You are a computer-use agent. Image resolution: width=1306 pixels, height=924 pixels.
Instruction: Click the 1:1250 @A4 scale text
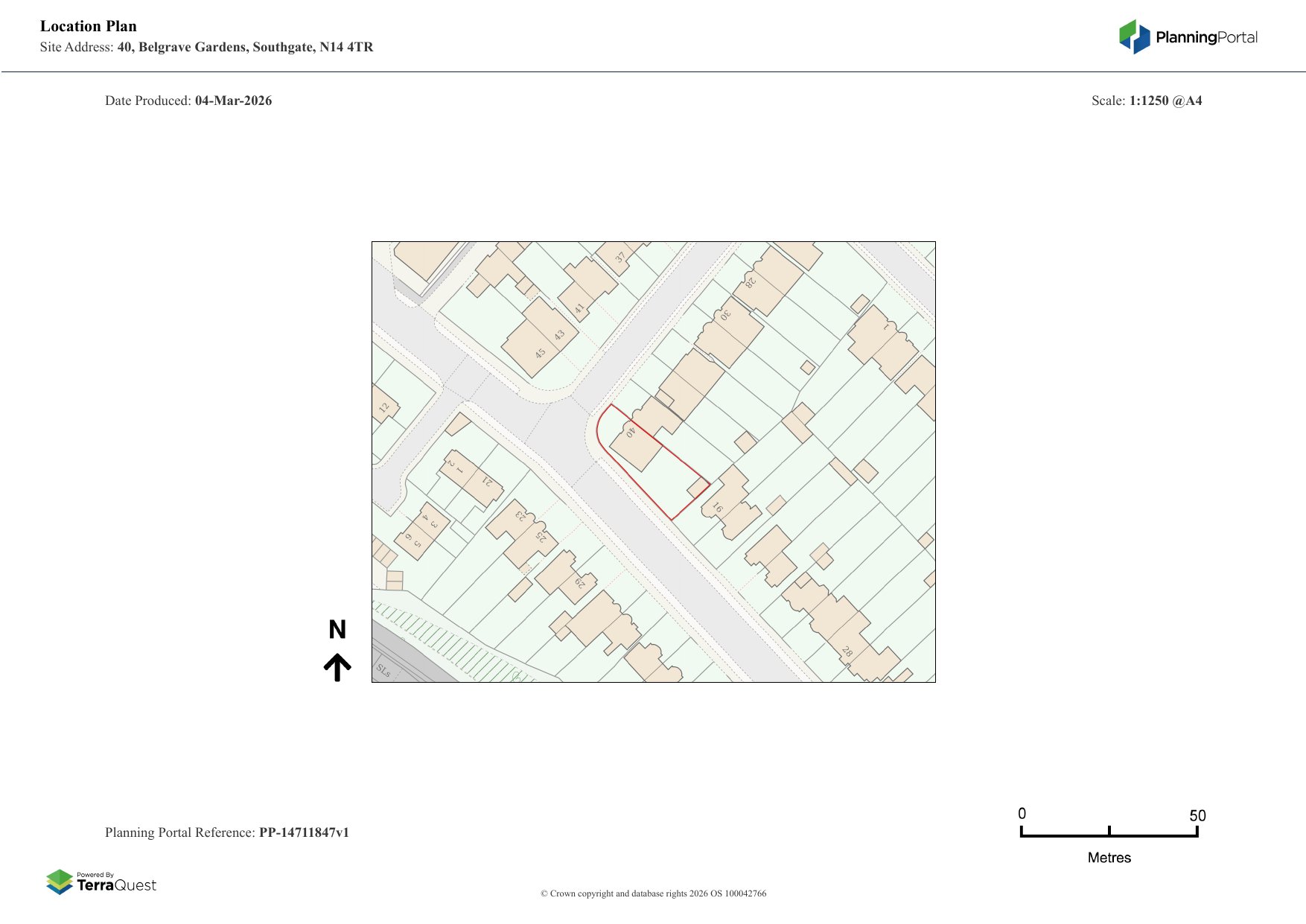coord(1165,101)
